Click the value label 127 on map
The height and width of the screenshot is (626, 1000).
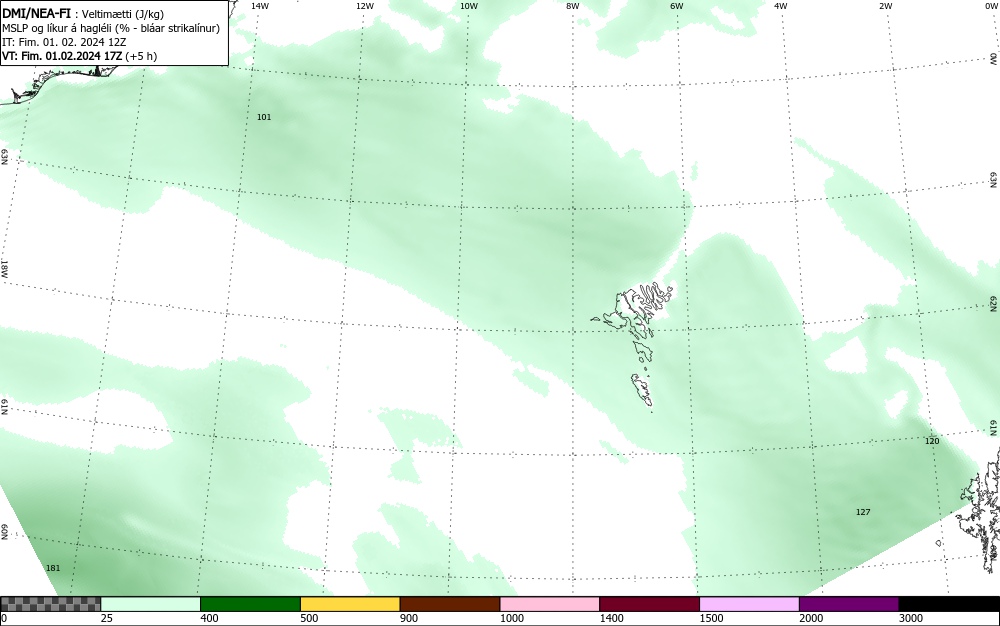(863, 512)
